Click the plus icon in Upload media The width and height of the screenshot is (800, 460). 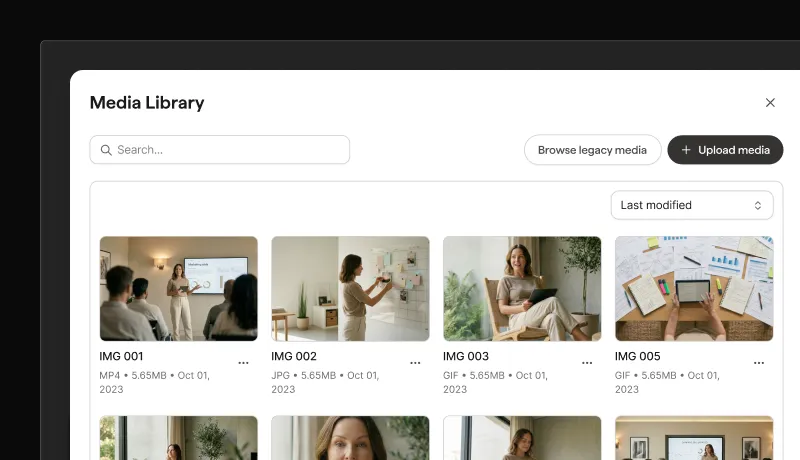[686, 150]
